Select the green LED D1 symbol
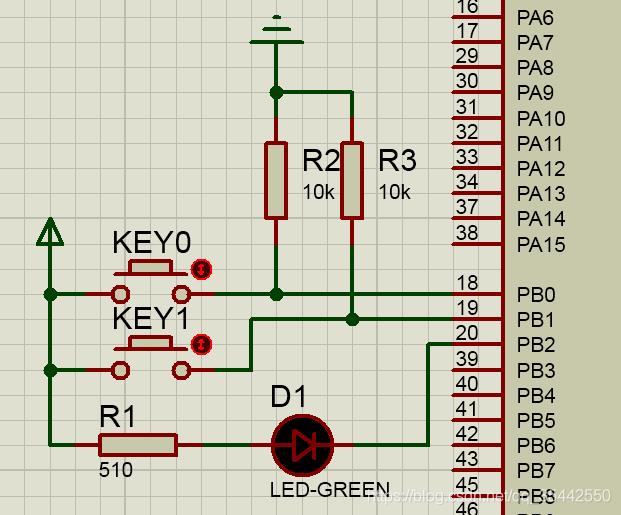This screenshot has height=515, width=621. 303,445
